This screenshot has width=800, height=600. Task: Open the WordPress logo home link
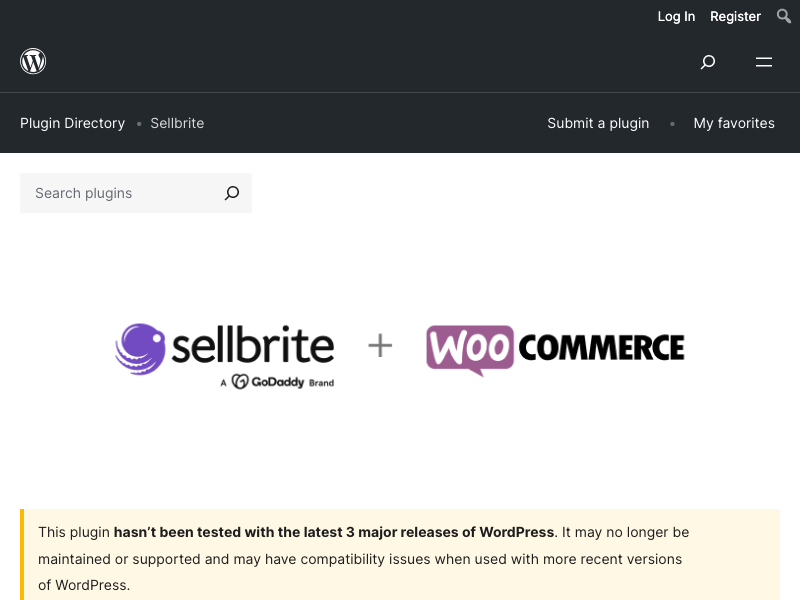(x=33, y=61)
